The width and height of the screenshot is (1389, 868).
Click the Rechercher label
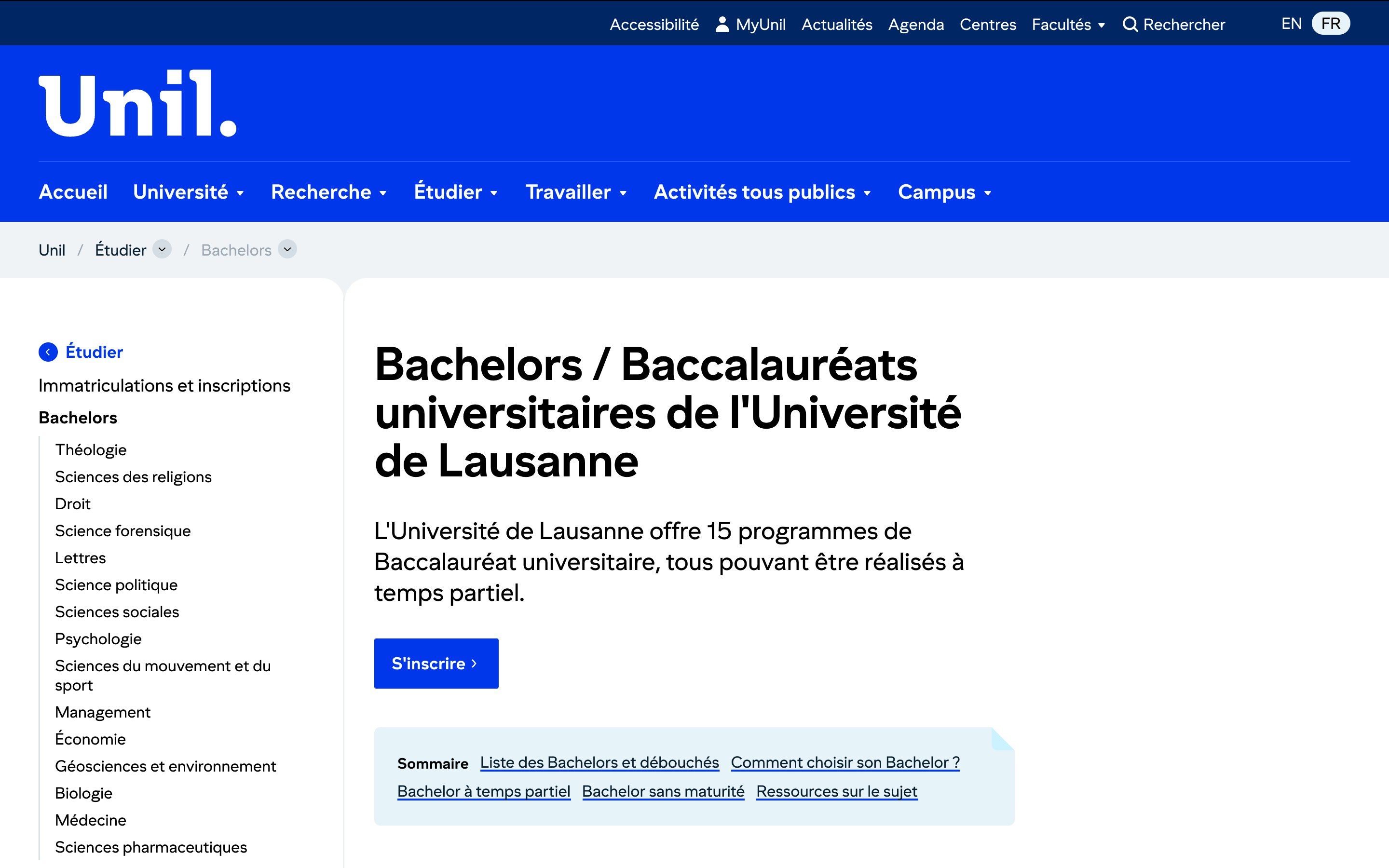[1184, 24]
